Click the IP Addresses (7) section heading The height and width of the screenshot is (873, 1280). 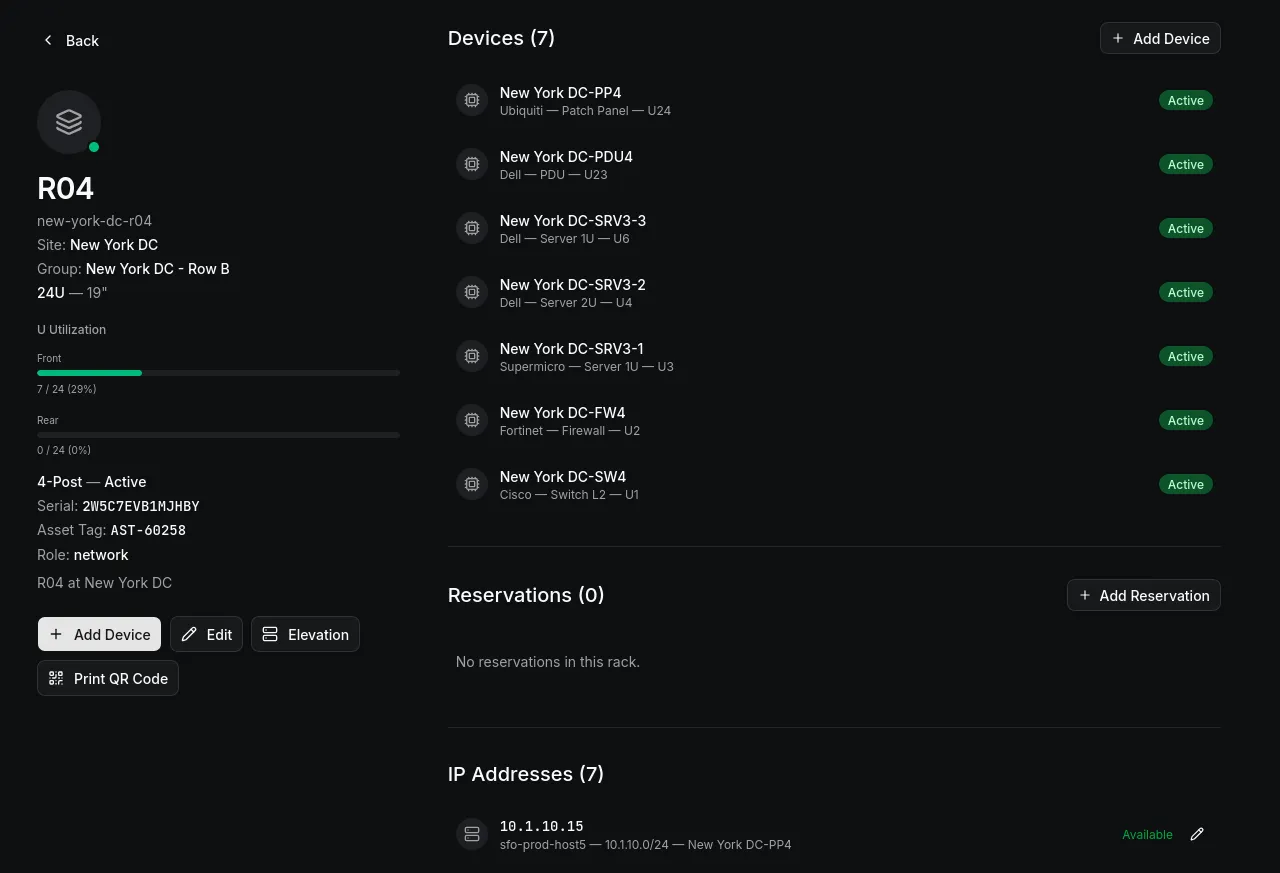pos(526,774)
